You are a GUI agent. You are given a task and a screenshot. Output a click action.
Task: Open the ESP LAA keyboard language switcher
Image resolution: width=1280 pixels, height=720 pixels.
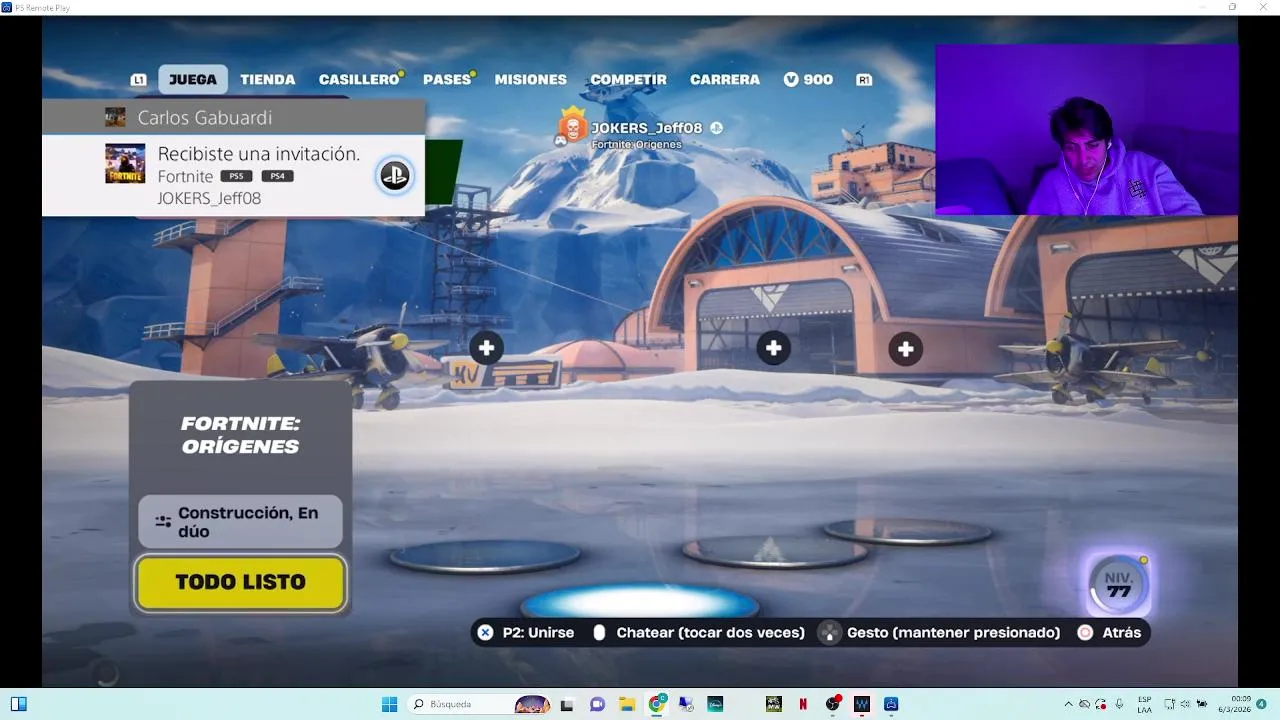1144,704
